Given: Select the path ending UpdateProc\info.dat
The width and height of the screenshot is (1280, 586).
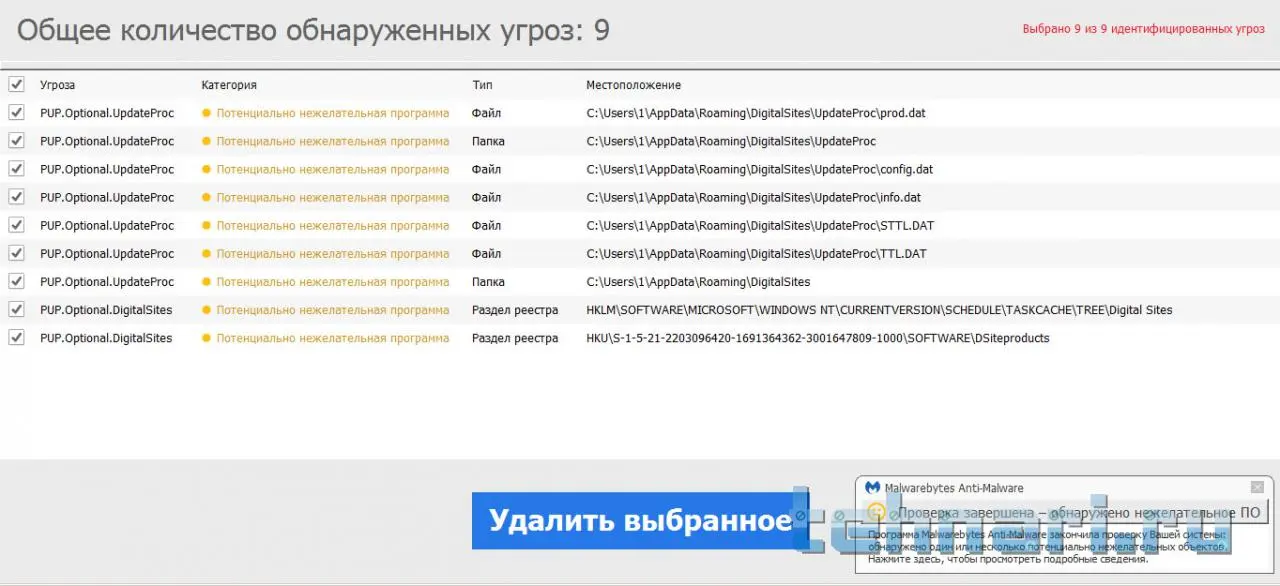Looking at the screenshot, I should (753, 197).
